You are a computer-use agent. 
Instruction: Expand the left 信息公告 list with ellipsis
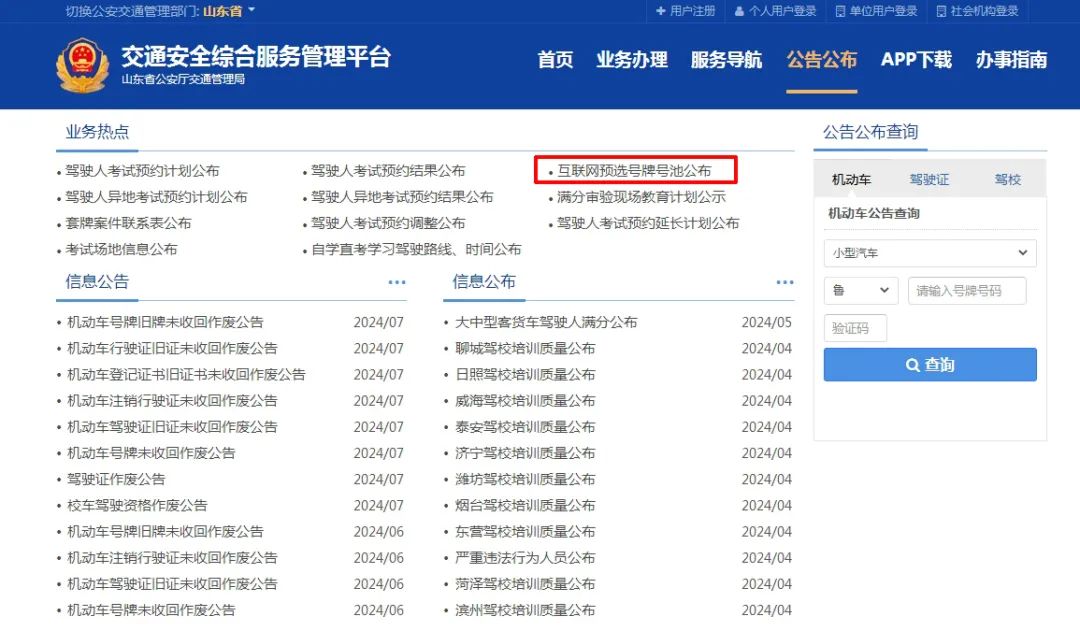click(x=397, y=282)
